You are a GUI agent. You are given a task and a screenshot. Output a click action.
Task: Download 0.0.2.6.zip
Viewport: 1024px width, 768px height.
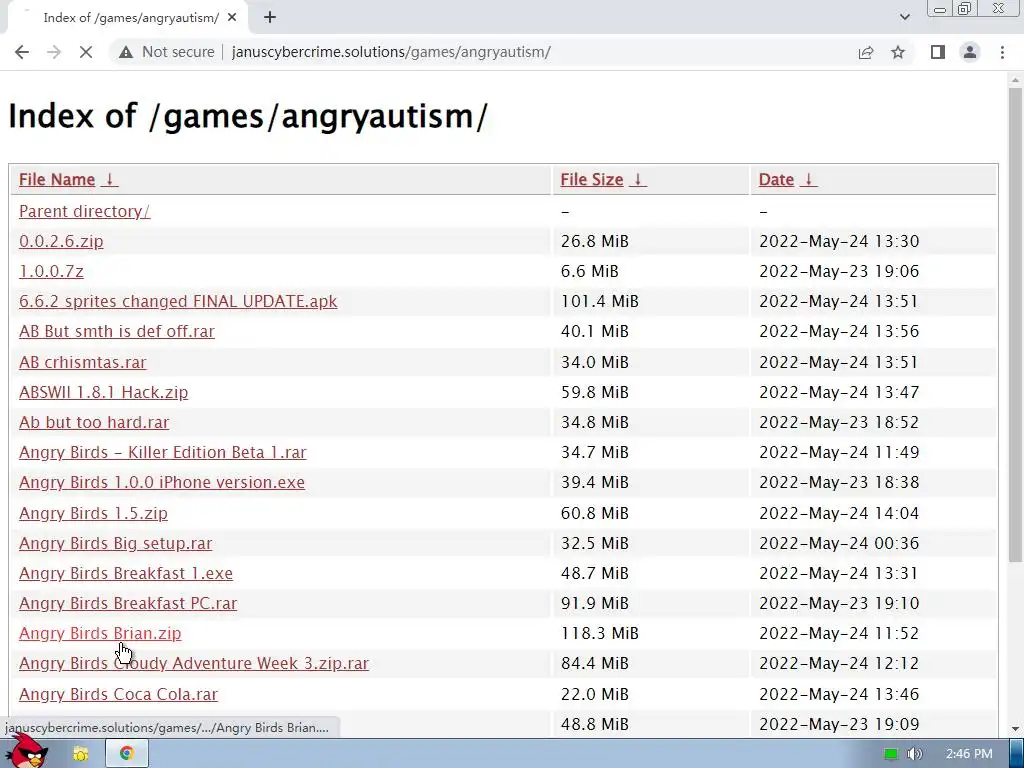point(61,241)
